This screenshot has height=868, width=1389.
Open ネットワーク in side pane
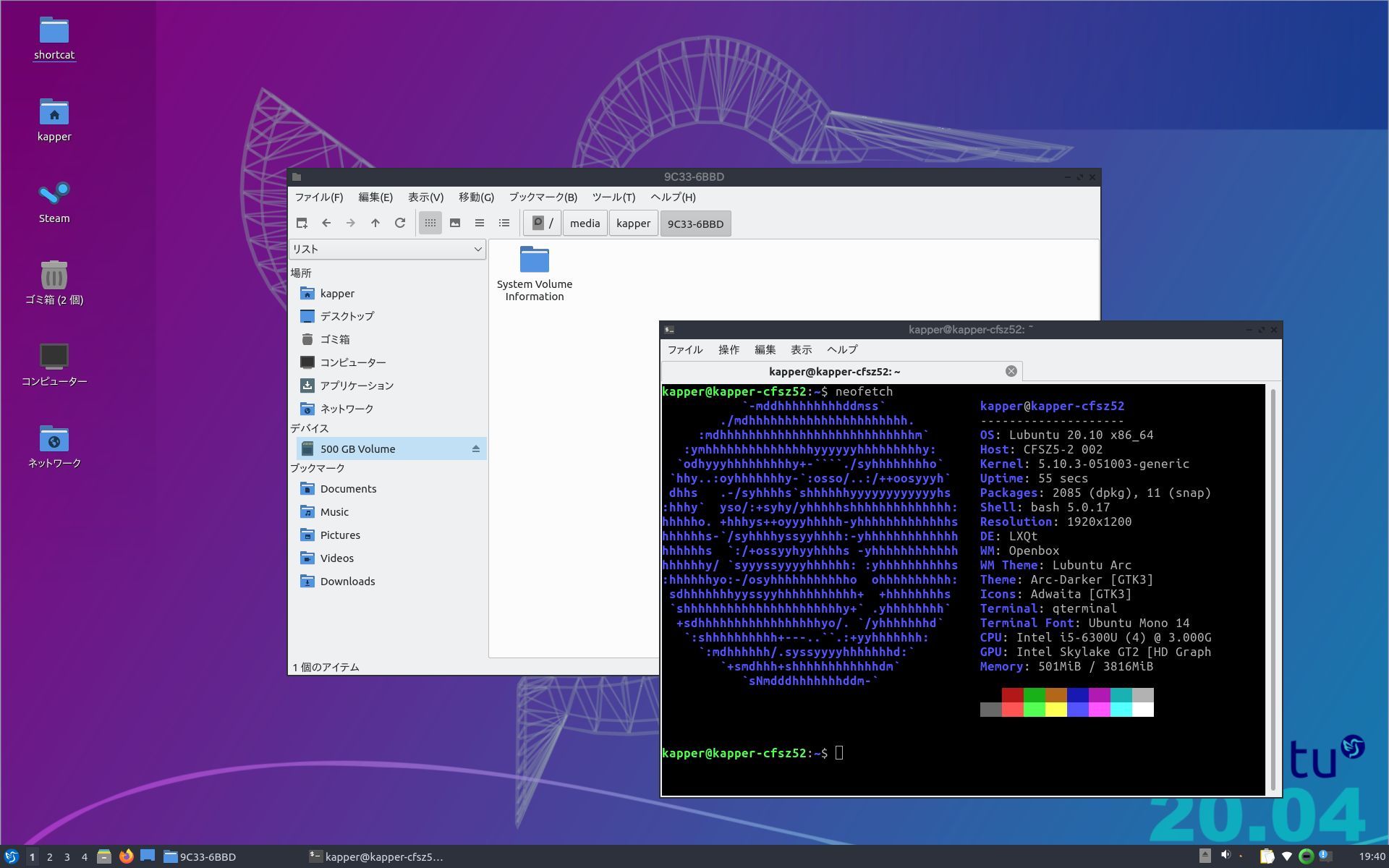point(391,409)
